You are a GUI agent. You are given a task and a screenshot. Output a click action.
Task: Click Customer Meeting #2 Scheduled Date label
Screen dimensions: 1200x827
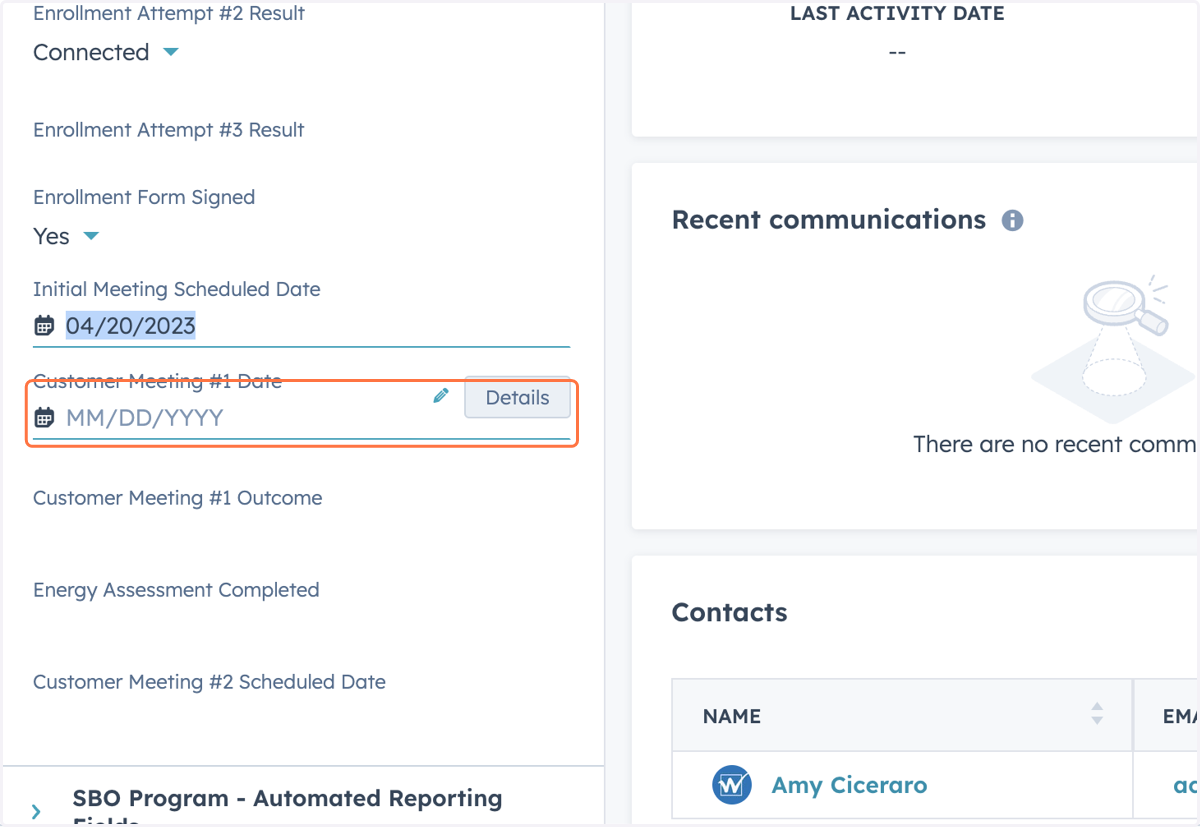[x=209, y=682]
